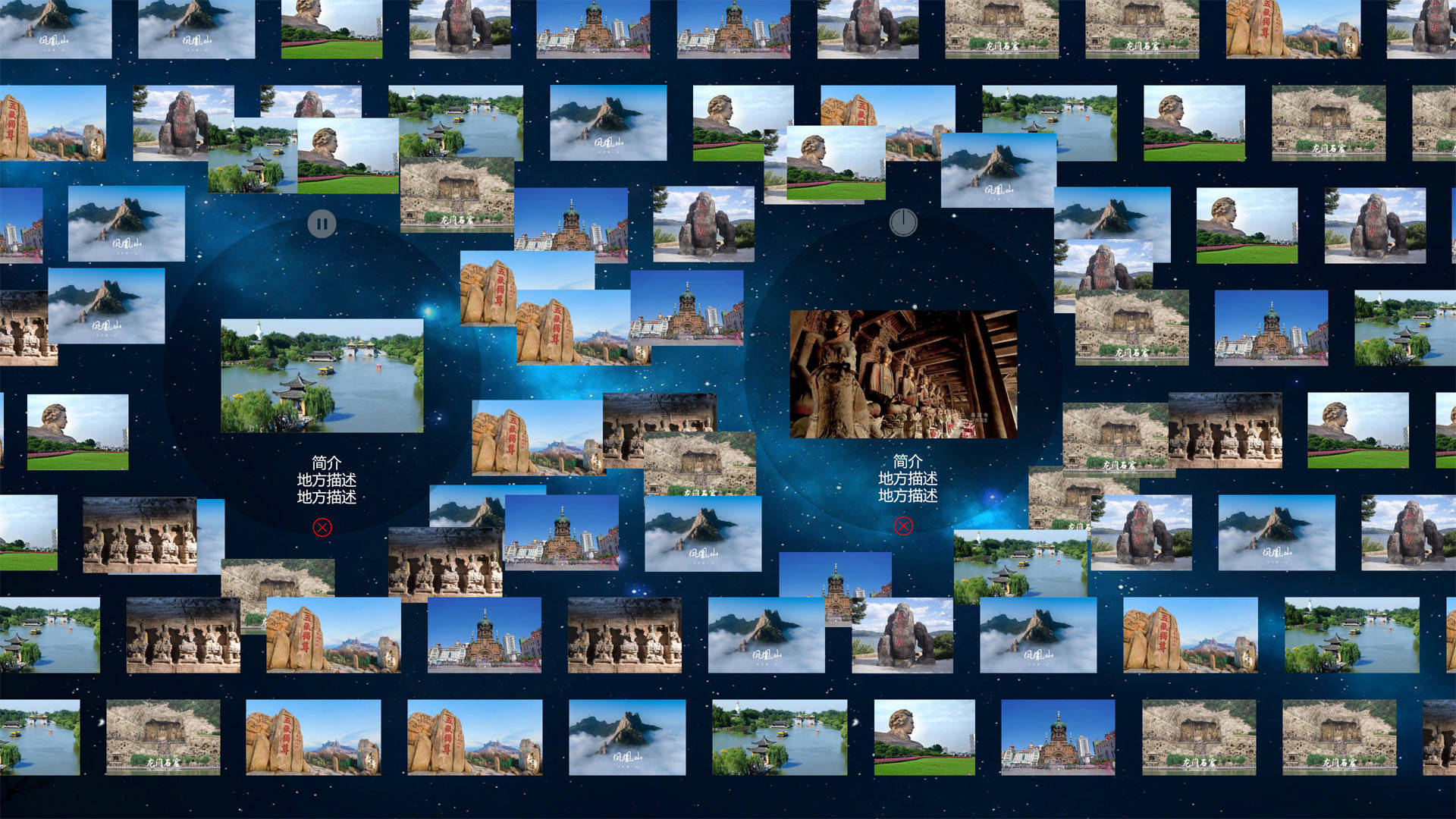Close the right bubble with red X
1456x819 pixels.
[903, 526]
